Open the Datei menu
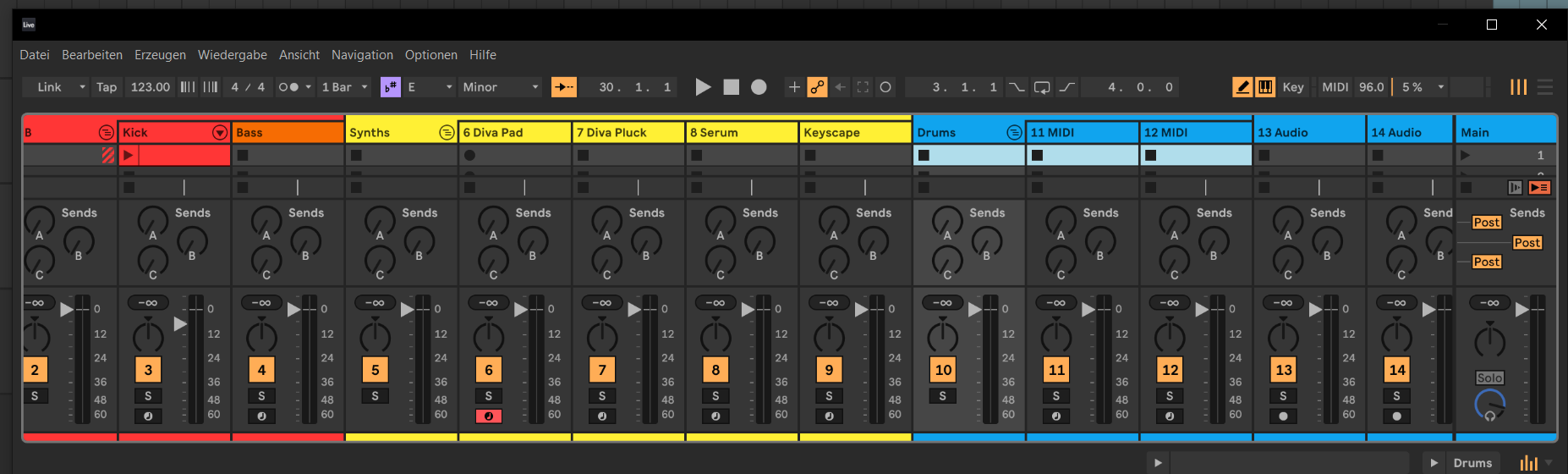Screen dimensions: 1568x474 (35, 55)
